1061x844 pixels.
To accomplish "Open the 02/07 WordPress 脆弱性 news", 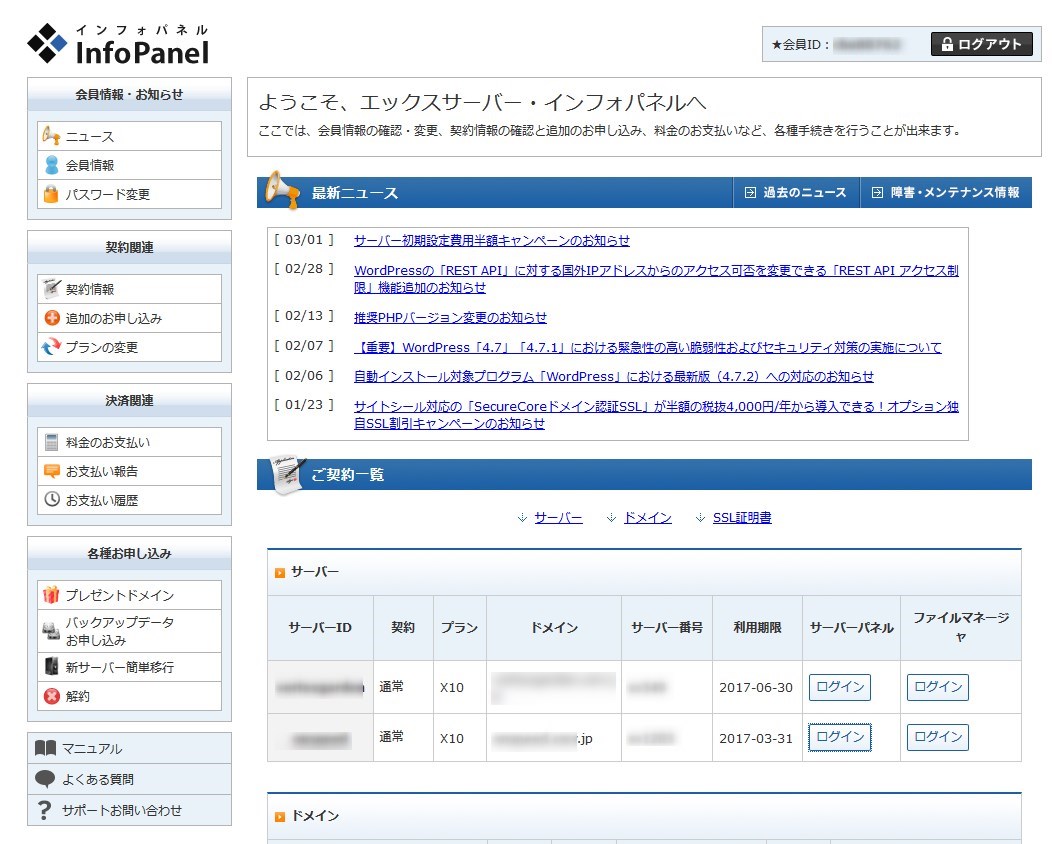I will click(648, 347).
